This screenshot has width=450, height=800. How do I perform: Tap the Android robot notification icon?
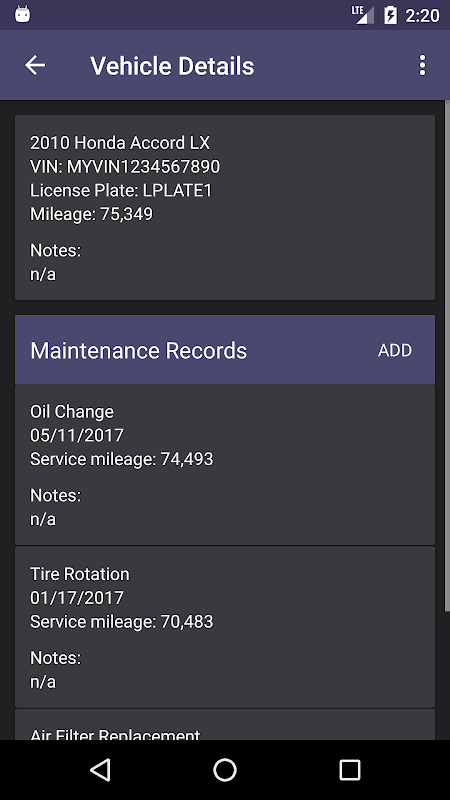tap(22, 14)
